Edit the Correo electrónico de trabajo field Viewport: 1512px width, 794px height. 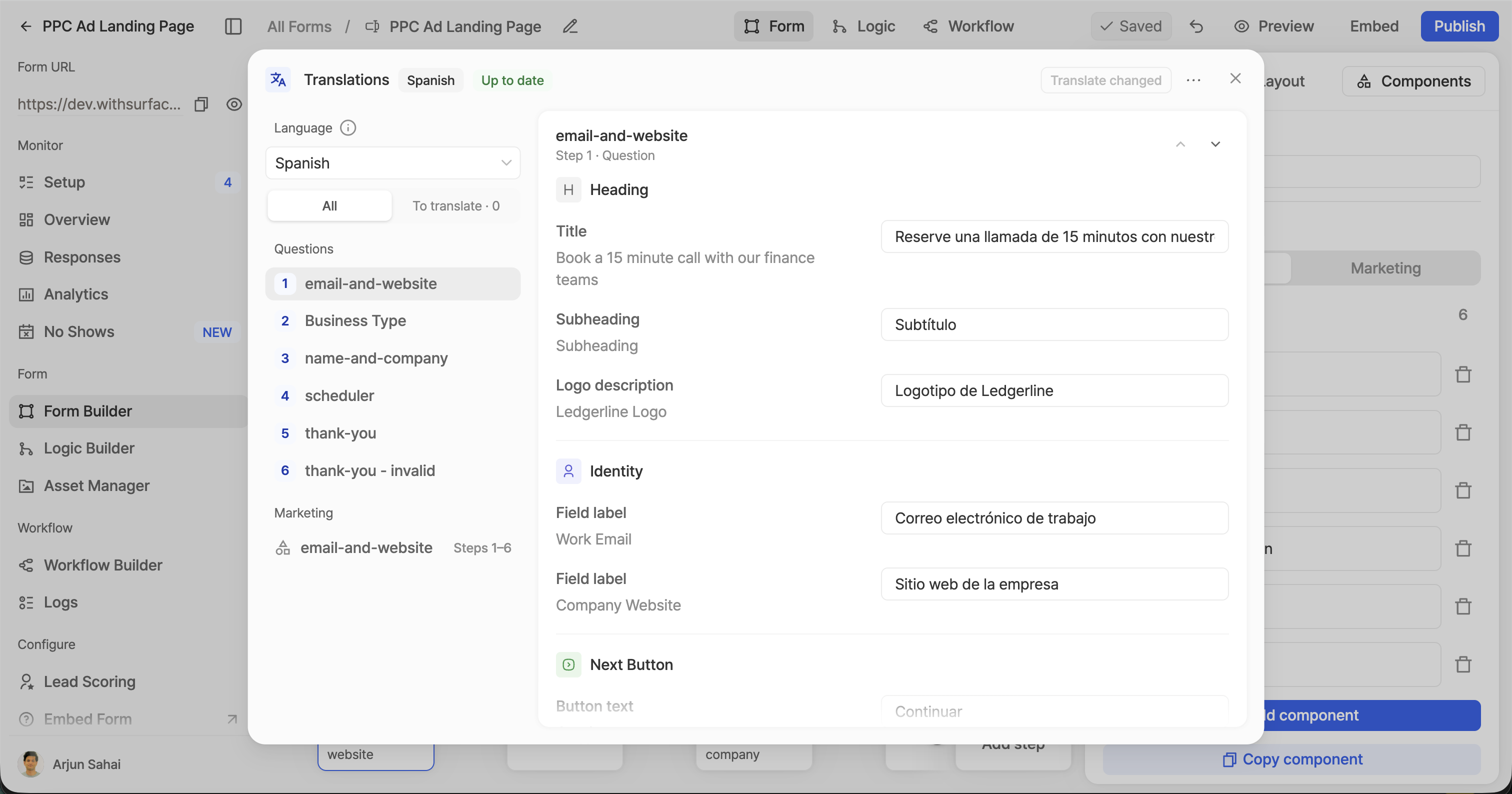pyautogui.click(x=1054, y=518)
